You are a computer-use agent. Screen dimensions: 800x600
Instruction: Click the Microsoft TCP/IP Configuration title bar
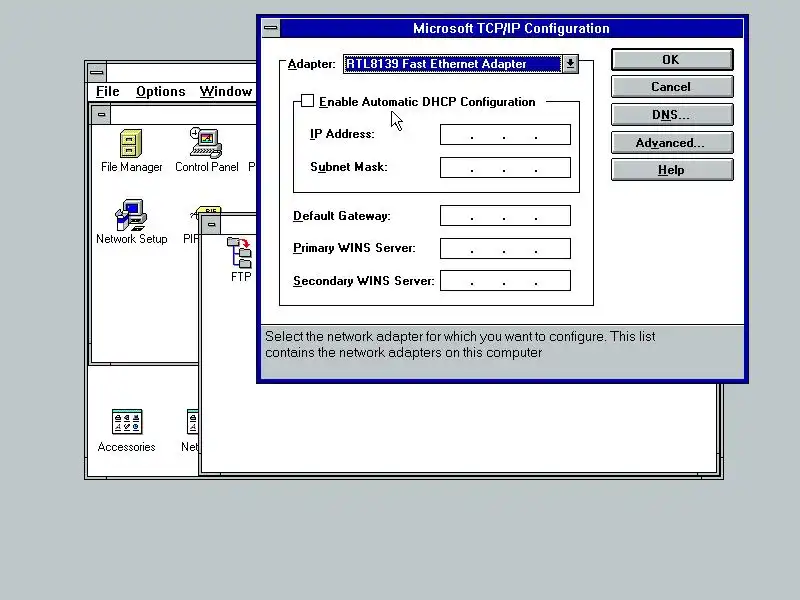pos(511,28)
